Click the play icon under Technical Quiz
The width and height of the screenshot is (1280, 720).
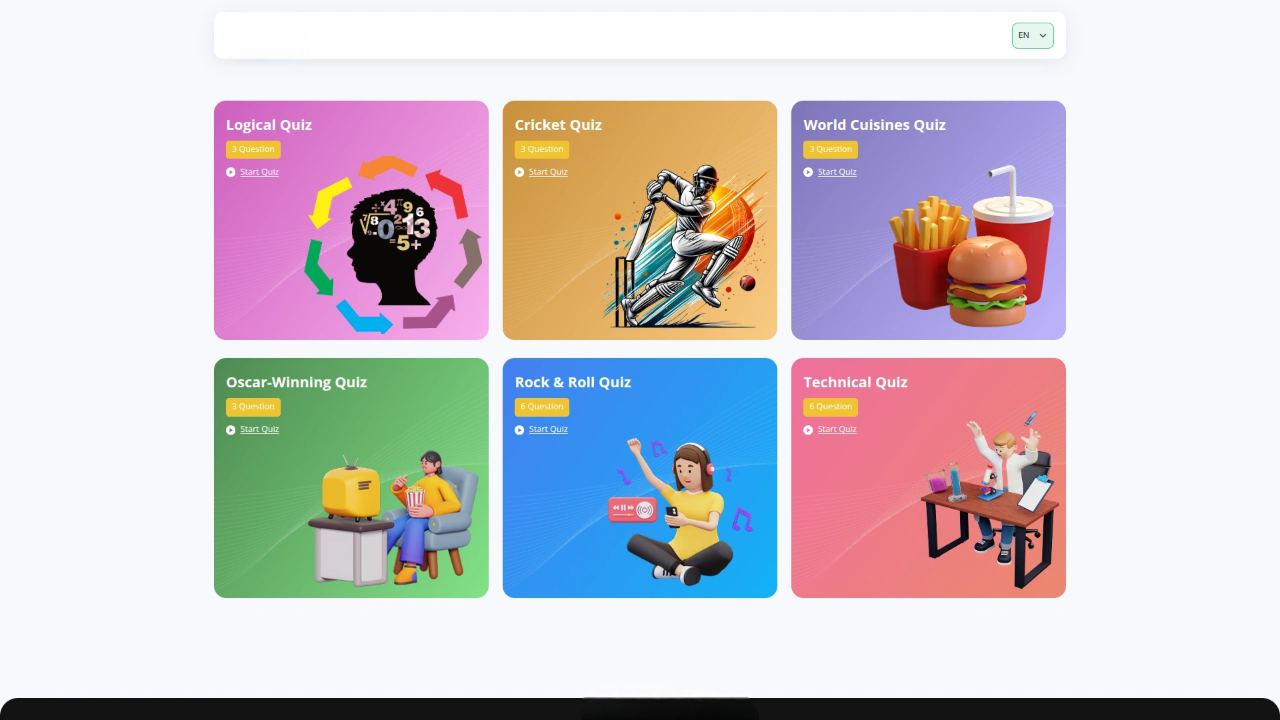coord(808,430)
